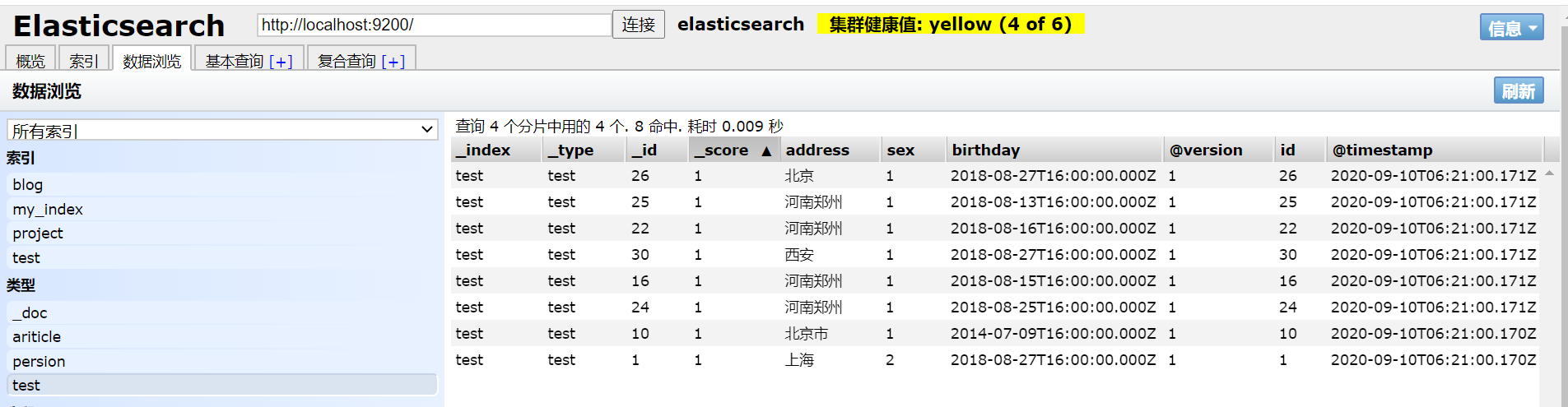Select the project index
This screenshot has width=1568, height=407.
click(222, 234)
